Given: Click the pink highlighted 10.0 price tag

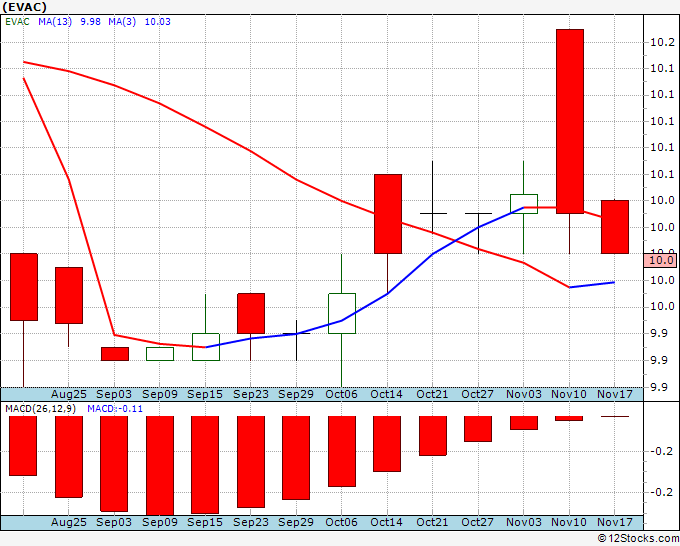Looking at the screenshot, I should tap(660, 261).
